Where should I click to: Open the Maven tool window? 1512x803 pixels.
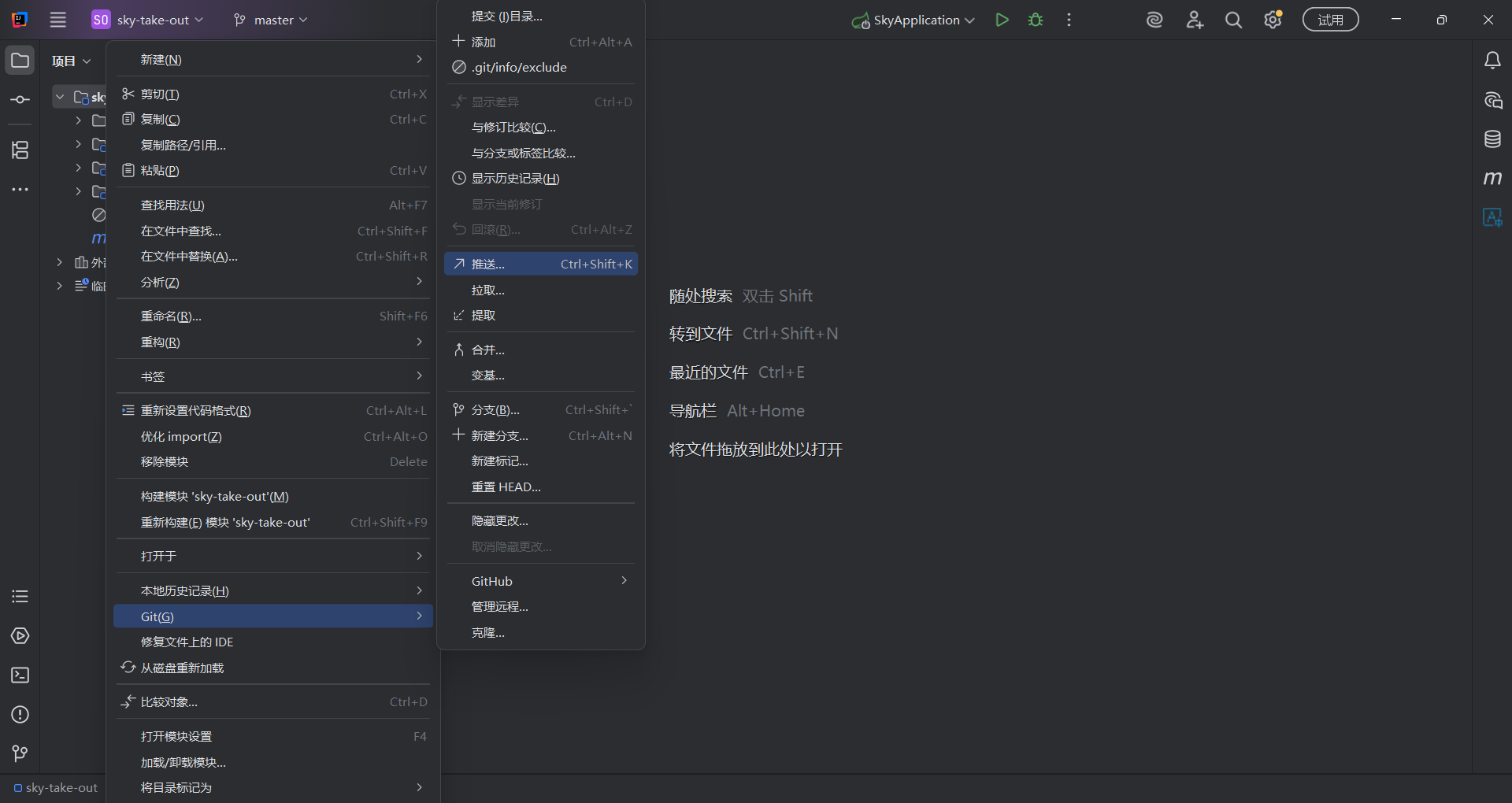point(1492,179)
